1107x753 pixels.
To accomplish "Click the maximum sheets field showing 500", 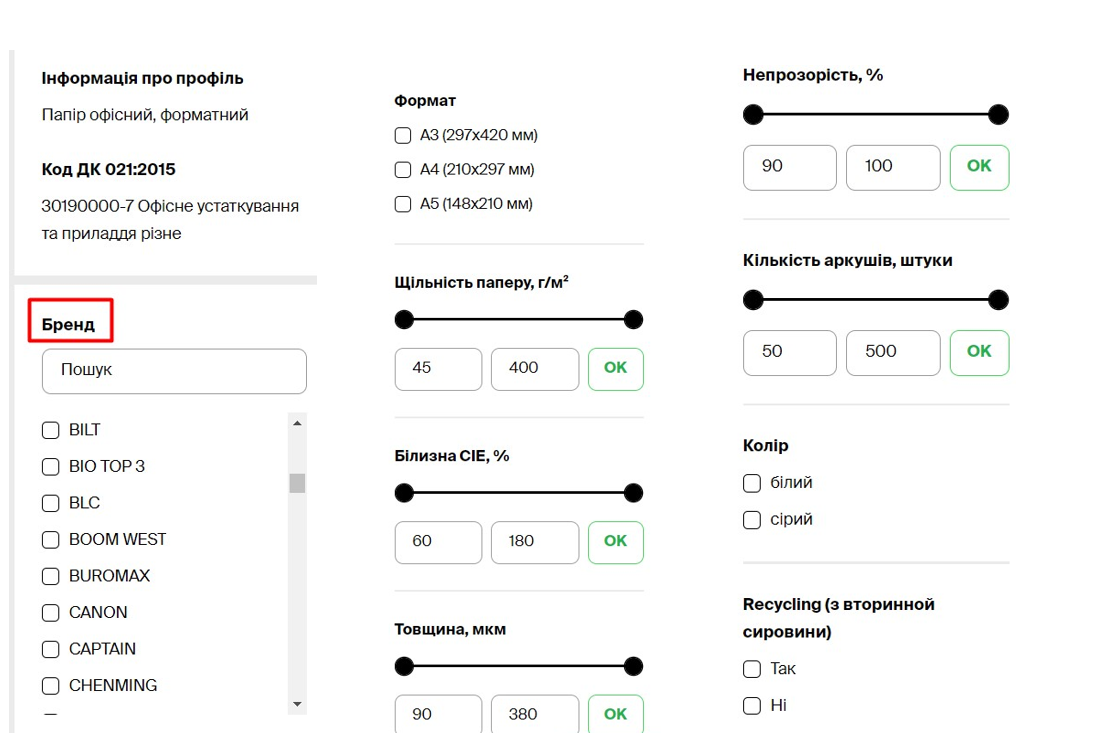I will point(892,352).
